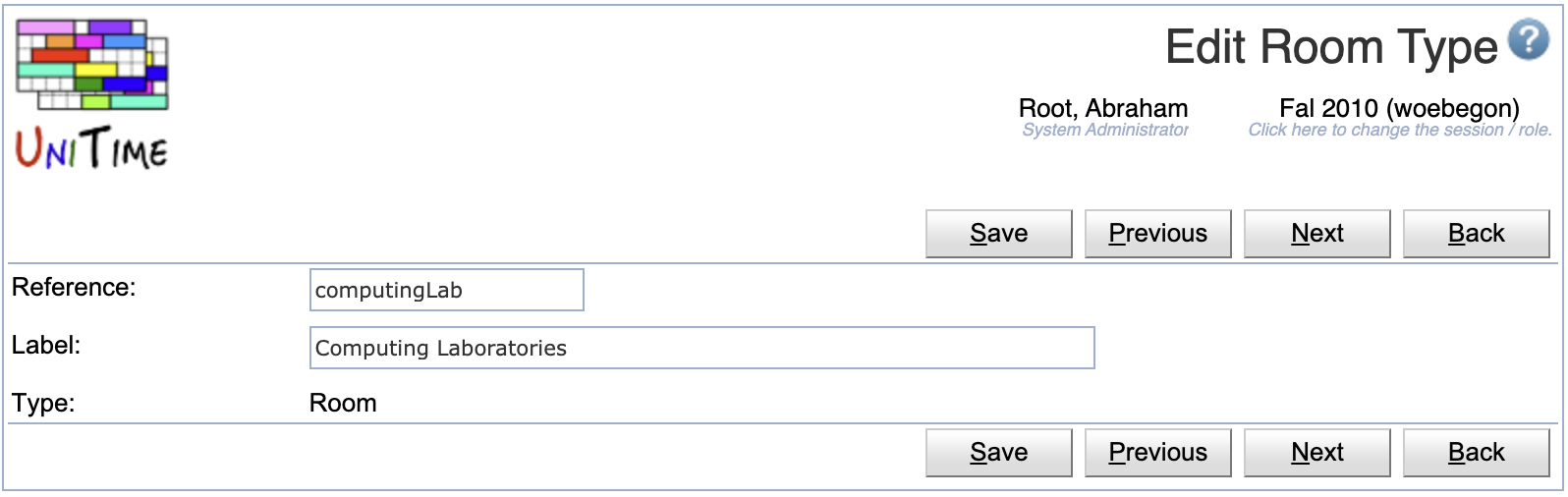
Task: Click 'Click here to change the session / role'
Action: tap(1400, 130)
